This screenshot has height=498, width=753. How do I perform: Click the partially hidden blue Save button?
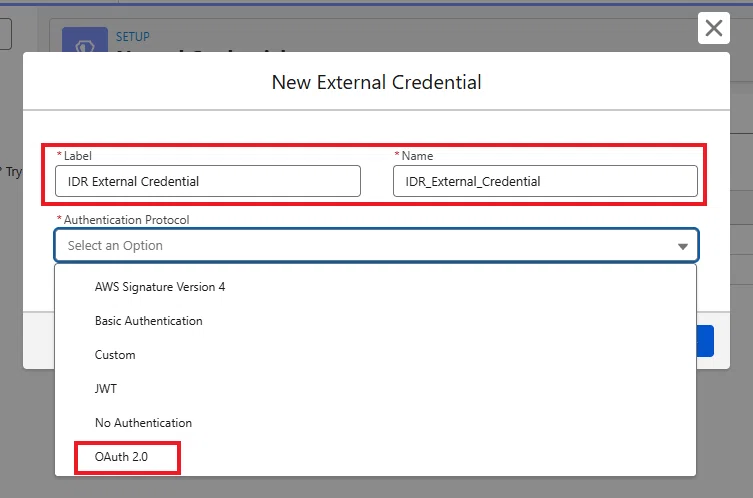click(705, 341)
